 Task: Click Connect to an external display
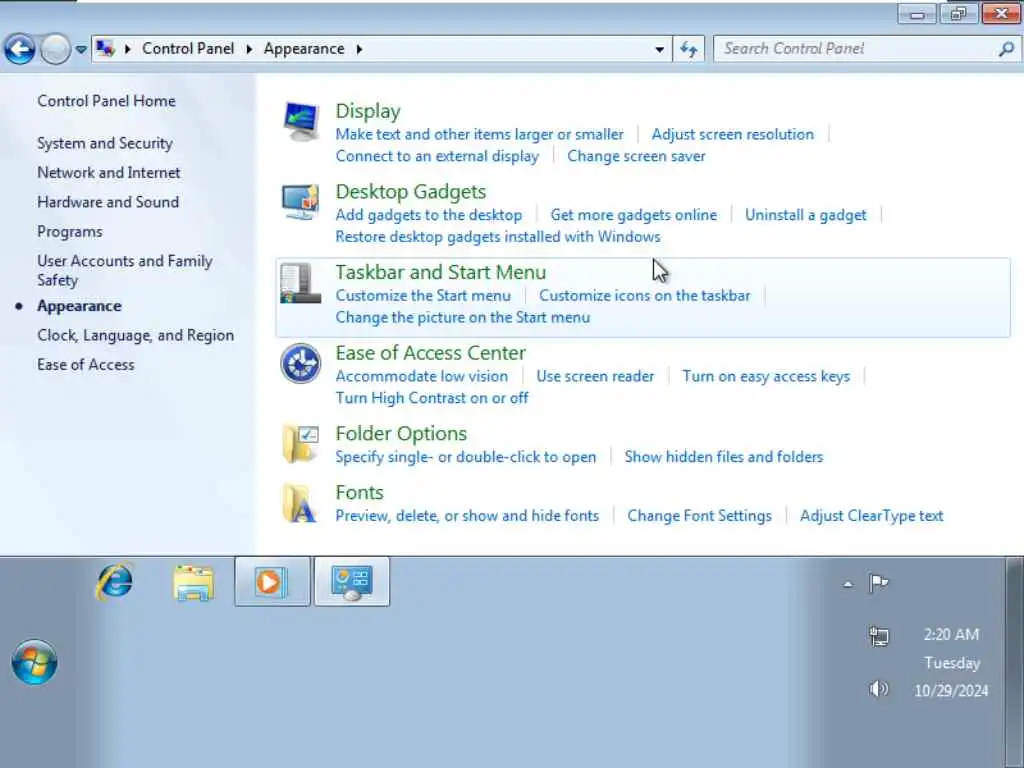pos(438,156)
